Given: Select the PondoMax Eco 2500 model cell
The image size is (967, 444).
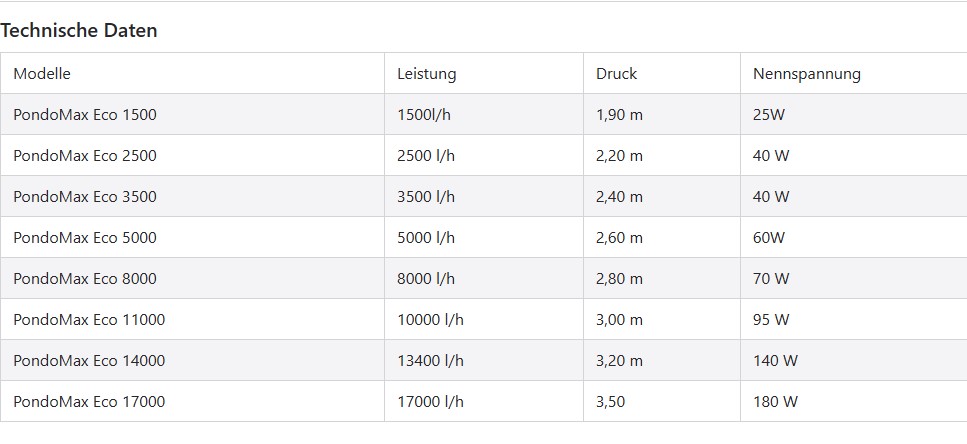Looking at the screenshot, I should click(x=85, y=156).
